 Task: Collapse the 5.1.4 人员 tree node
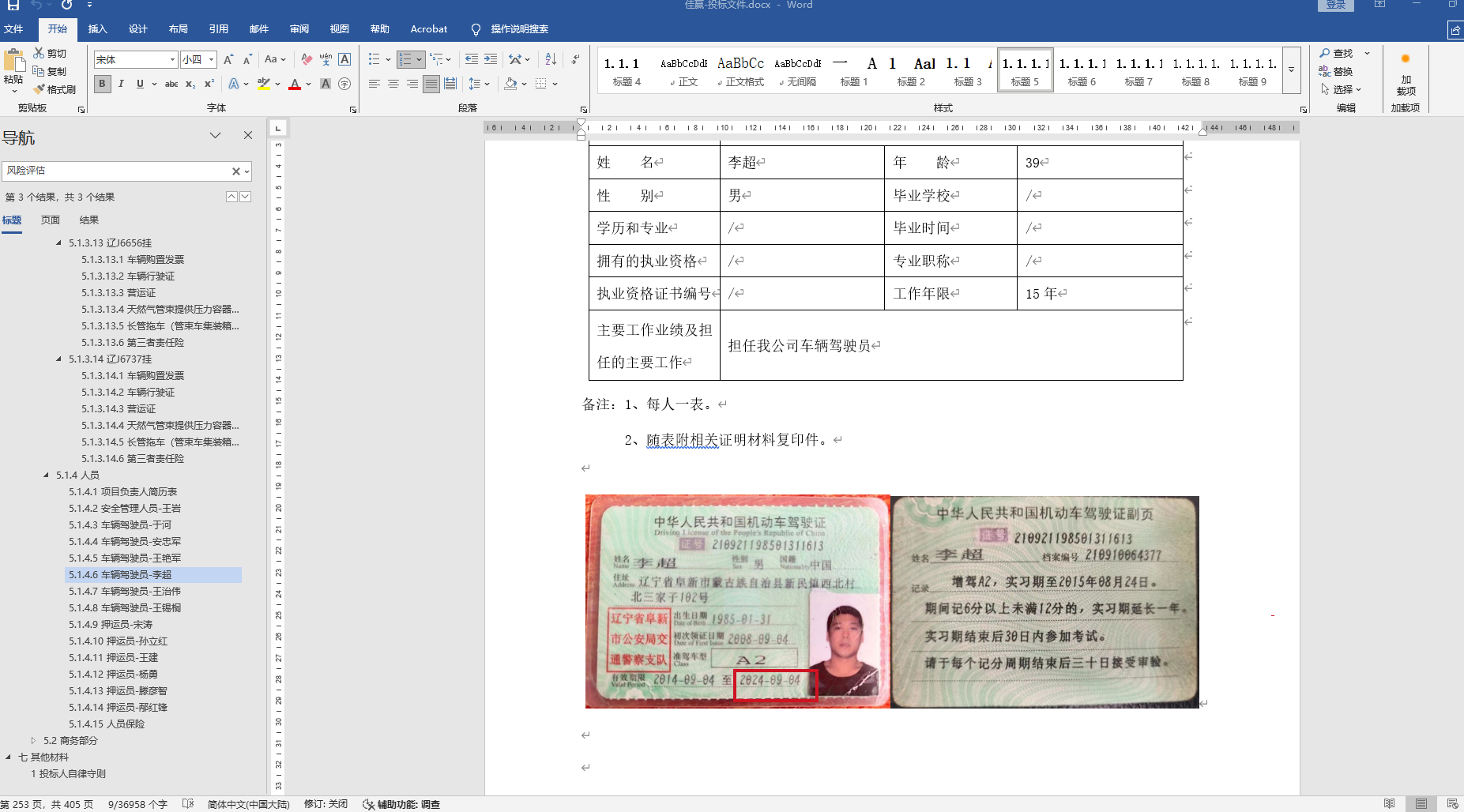pyautogui.click(x=46, y=476)
